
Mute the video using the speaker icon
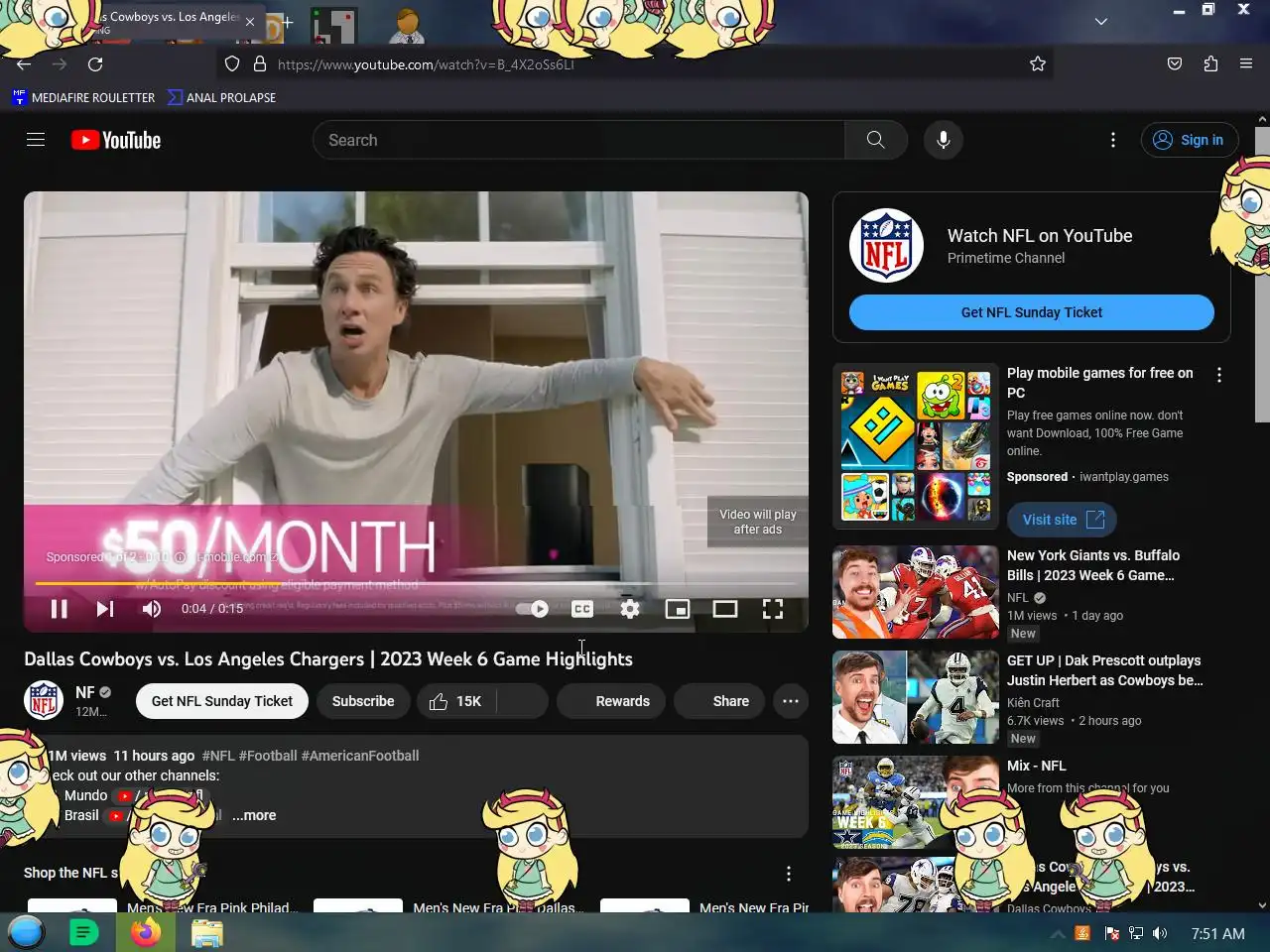pyautogui.click(x=152, y=609)
